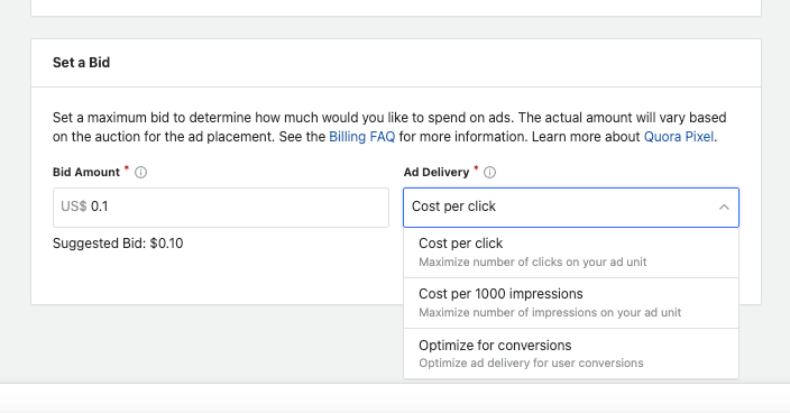Screen dimensions: 790x413
Task: Click the Optimize ad delivery for user conversions description
Action: click(x=531, y=362)
